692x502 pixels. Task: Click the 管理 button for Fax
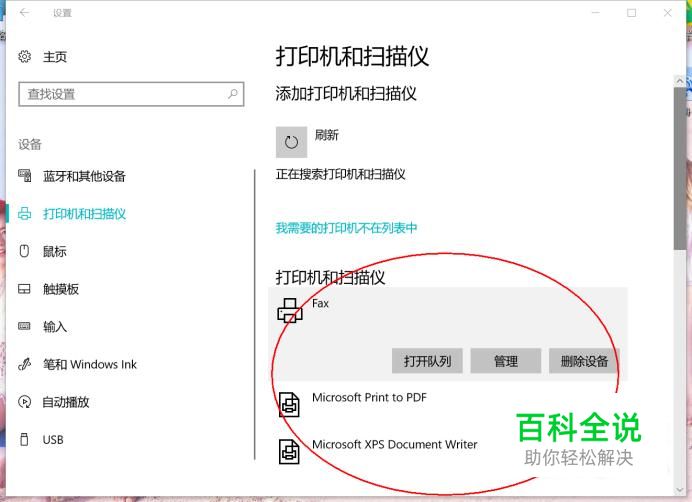(506, 361)
